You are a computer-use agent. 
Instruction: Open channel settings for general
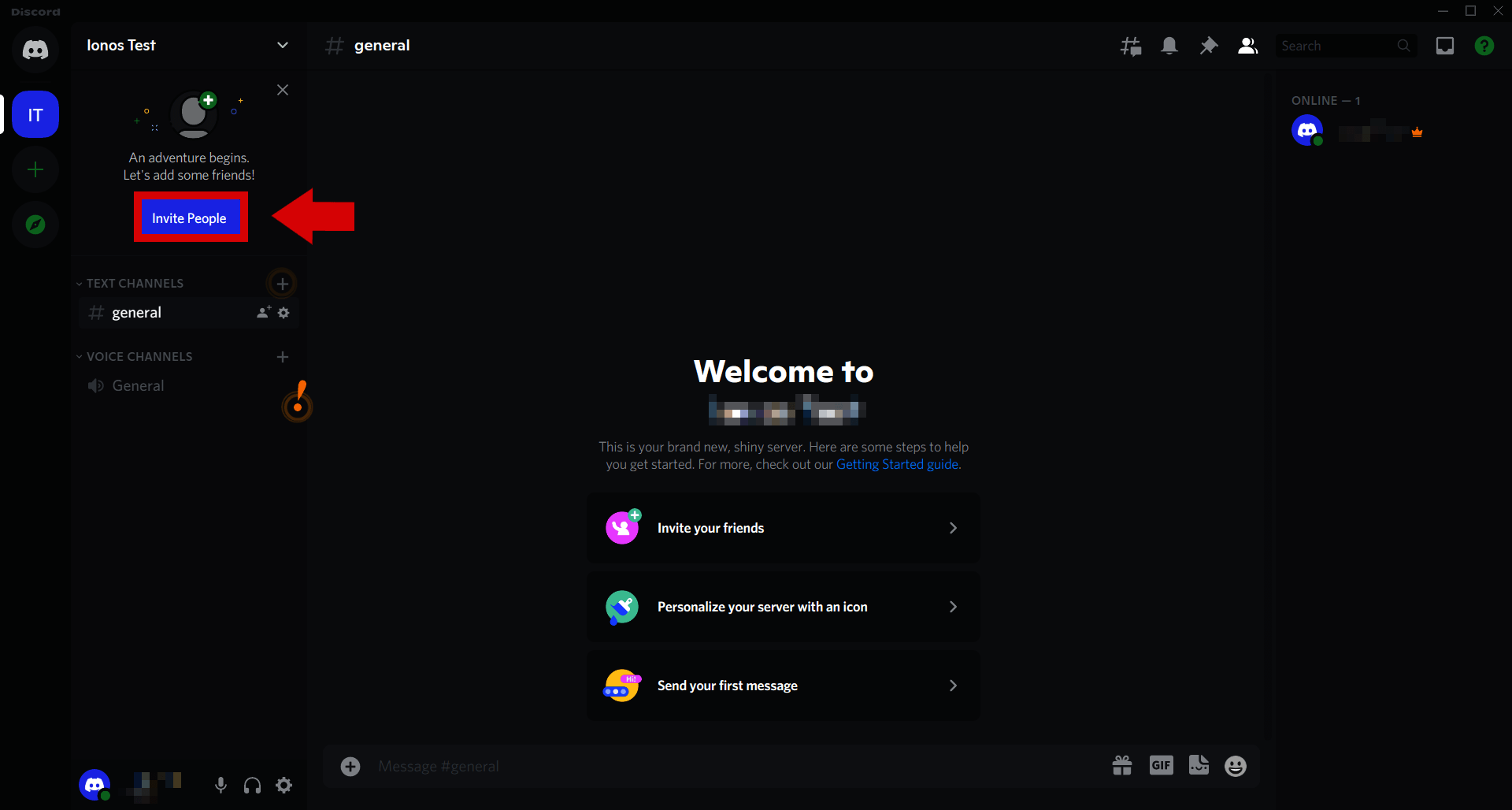pyautogui.click(x=284, y=312)
